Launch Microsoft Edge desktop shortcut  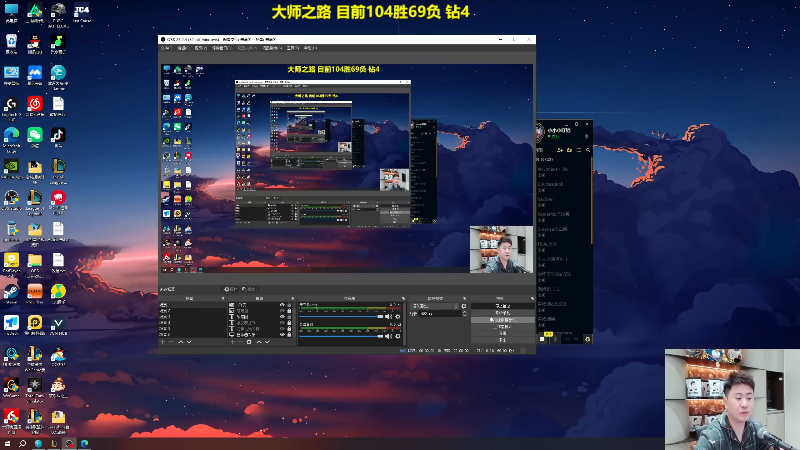(11, 135)
